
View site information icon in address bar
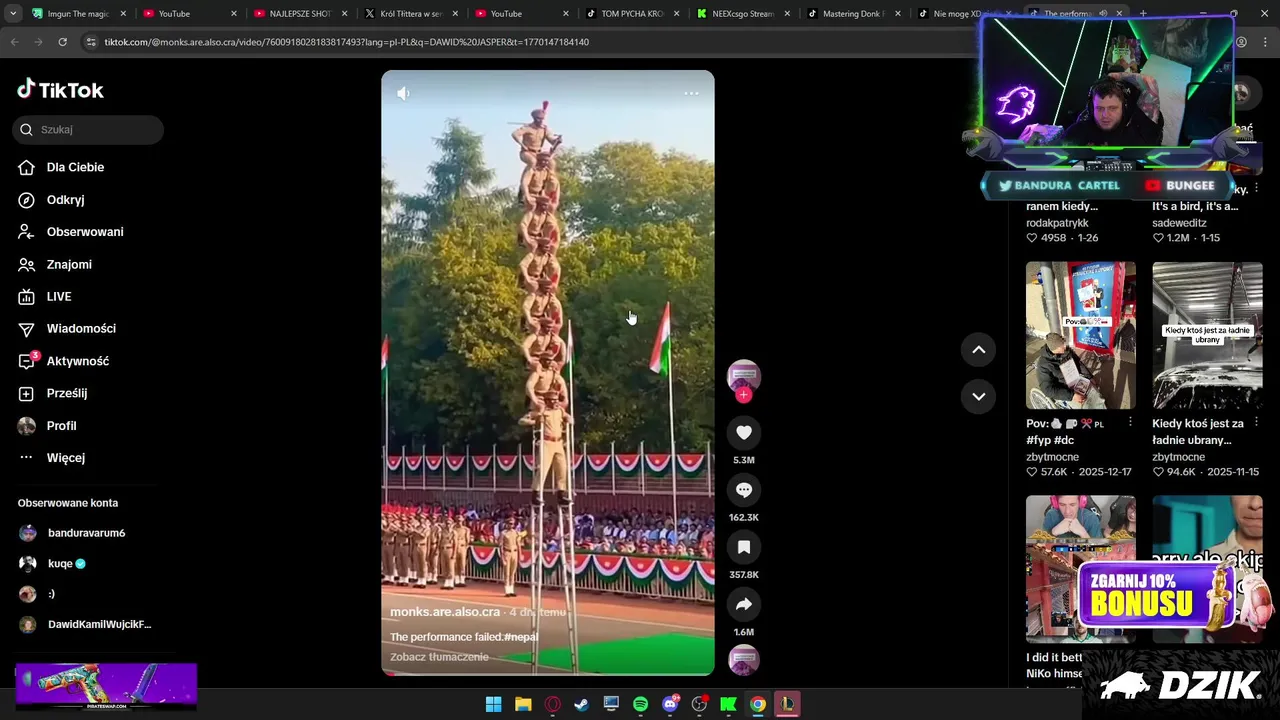91,42
